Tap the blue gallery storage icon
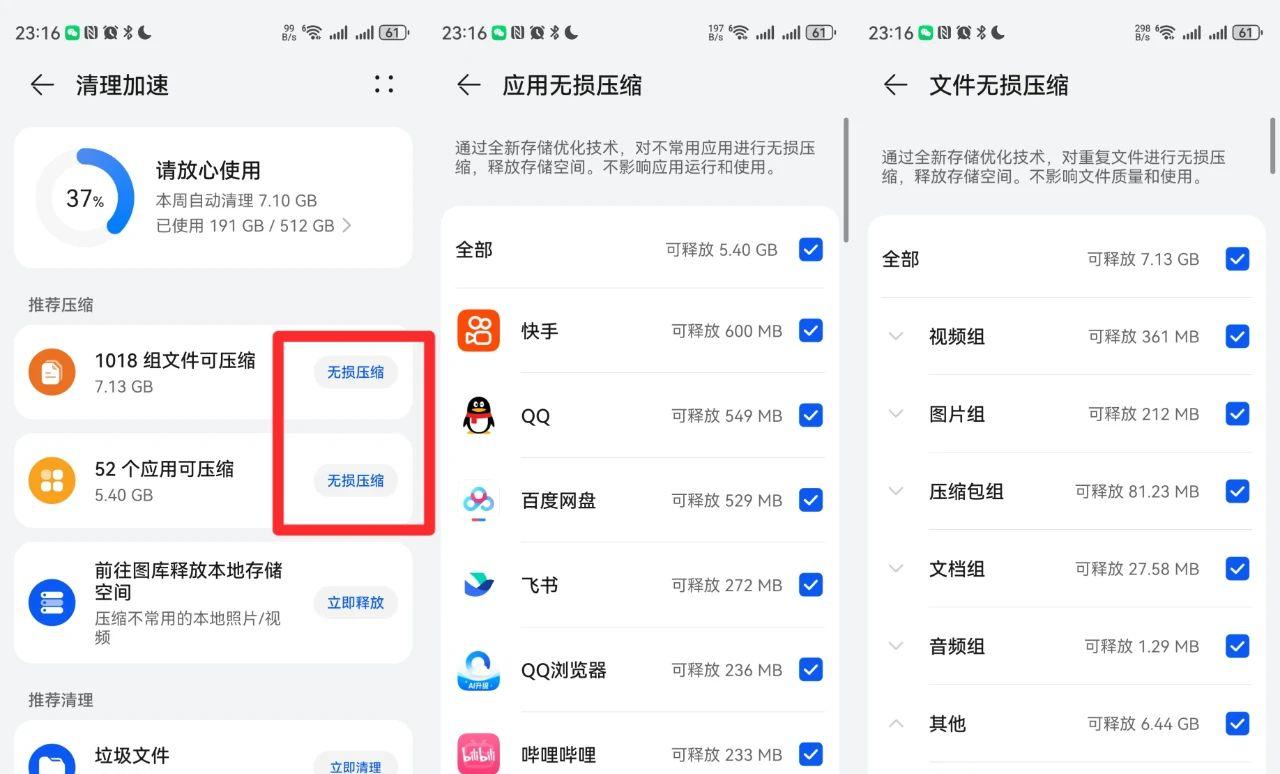This screenshot has width=1280, height=774. point(52,602)
